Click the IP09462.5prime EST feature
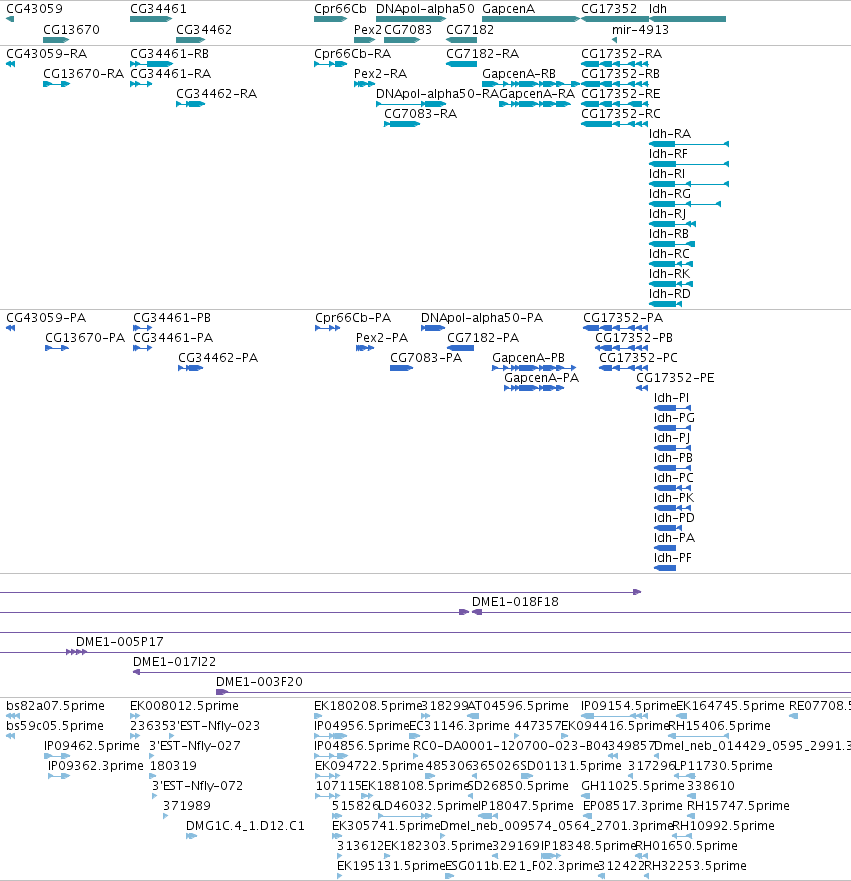851x881 pixels. (x=57, y=756)
